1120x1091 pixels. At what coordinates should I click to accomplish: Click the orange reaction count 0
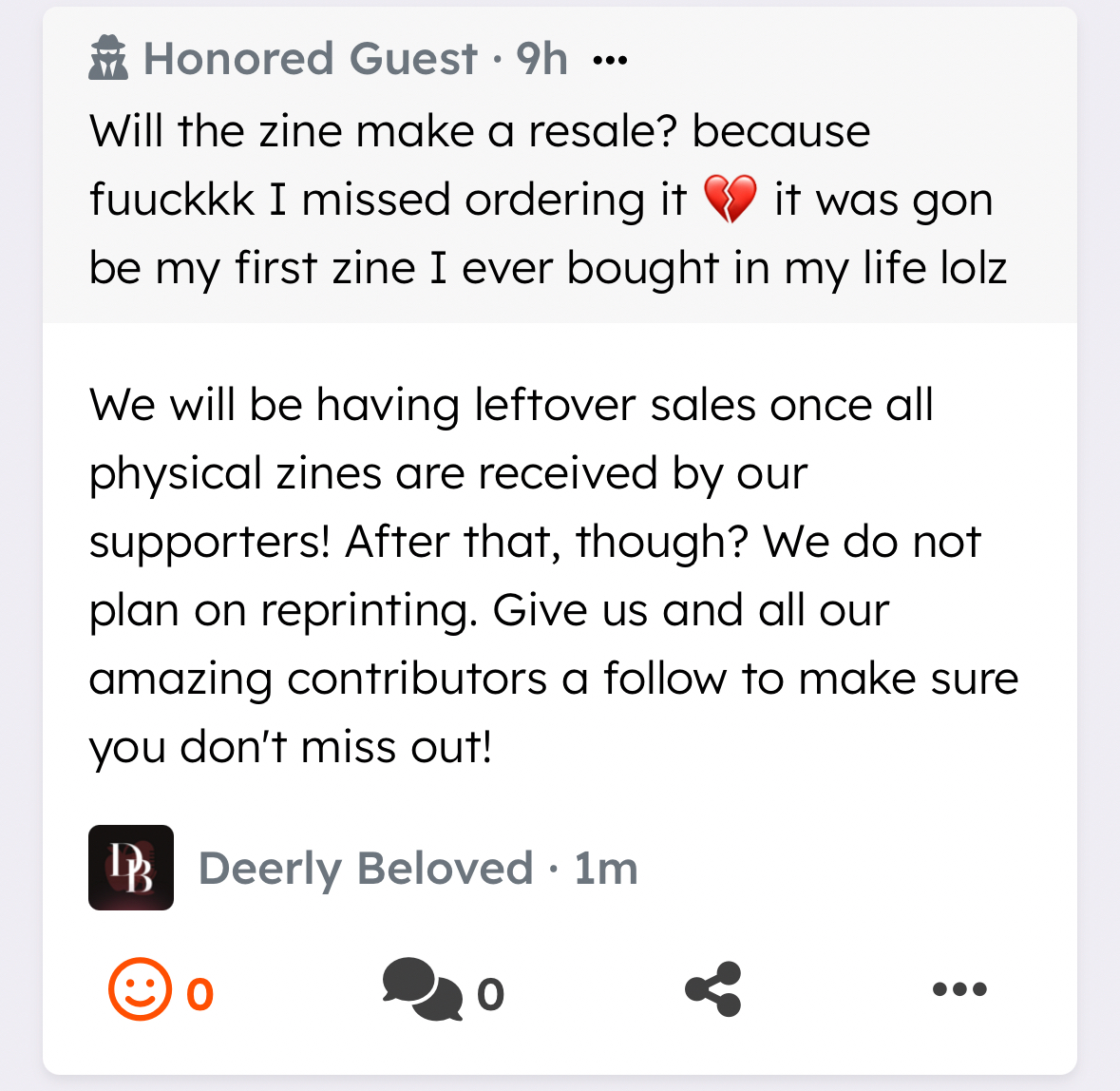[x=199, y=994]
